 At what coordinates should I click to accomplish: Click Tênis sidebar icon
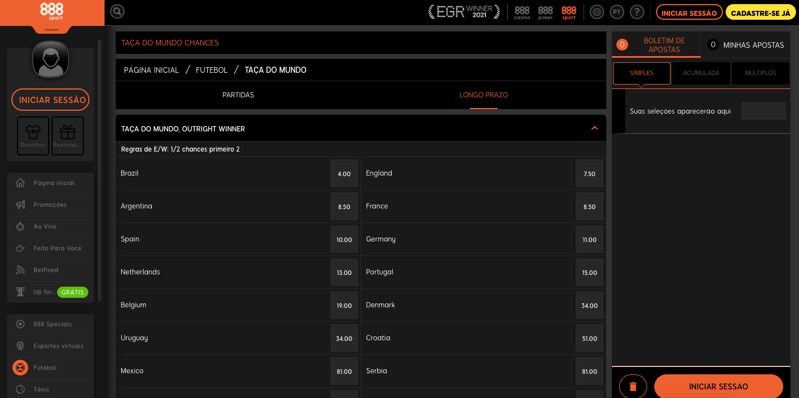coord(20,389)
